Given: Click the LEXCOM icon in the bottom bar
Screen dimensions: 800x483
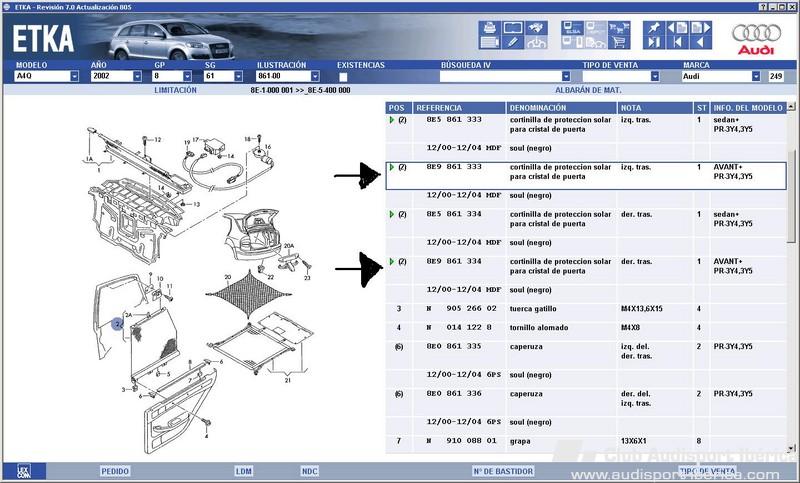Looking at the screenshot, I should click(24, 471).
